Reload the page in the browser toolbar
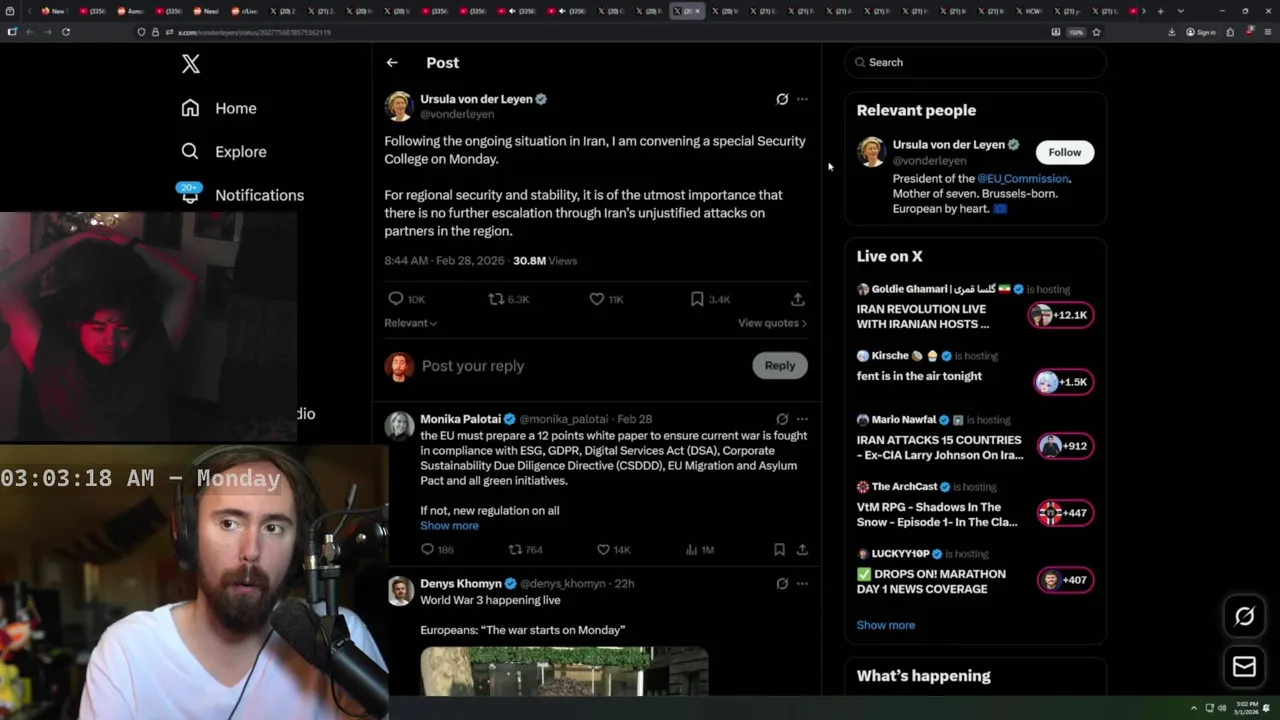The image size is (1280, 720). click(x=66, y=32)
